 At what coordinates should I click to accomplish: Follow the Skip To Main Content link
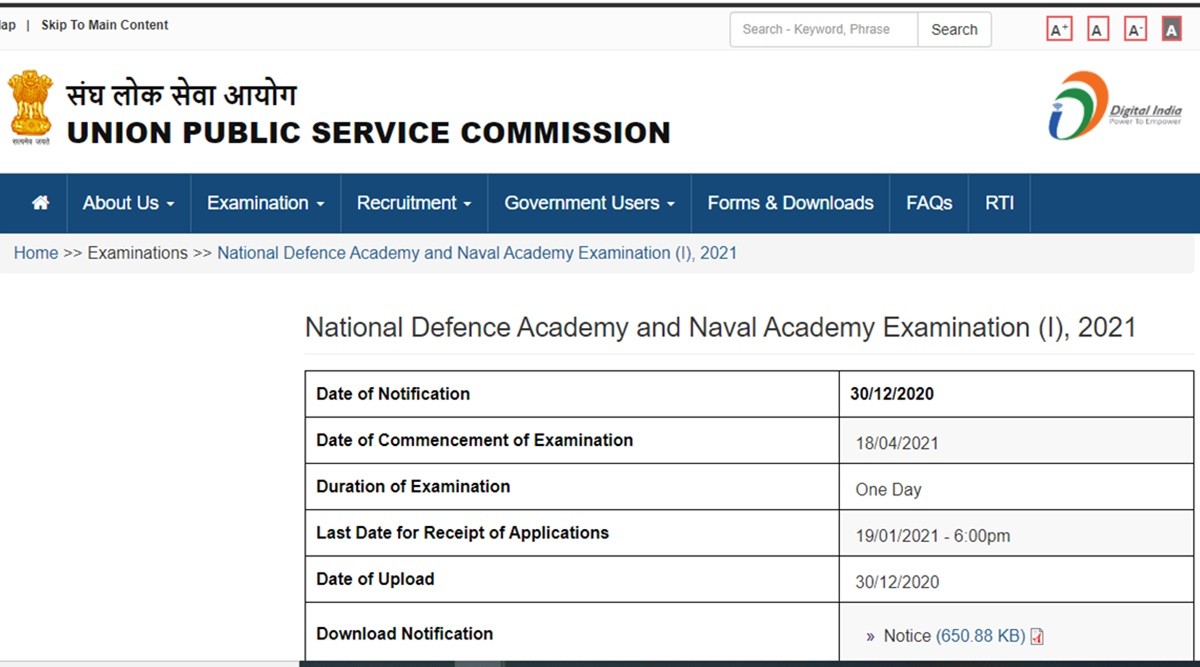(x=105, y=25)
